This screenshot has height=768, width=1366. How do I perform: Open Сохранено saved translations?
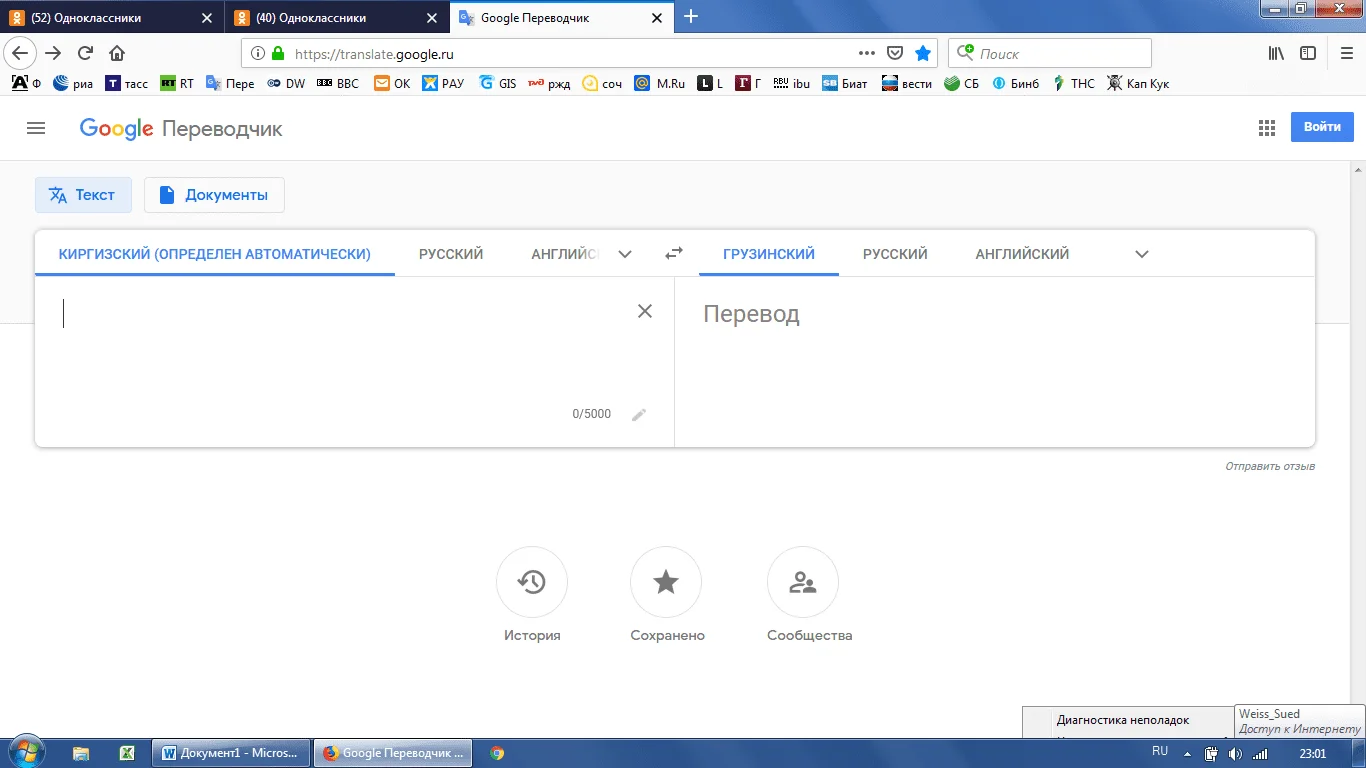click(666, 582)
